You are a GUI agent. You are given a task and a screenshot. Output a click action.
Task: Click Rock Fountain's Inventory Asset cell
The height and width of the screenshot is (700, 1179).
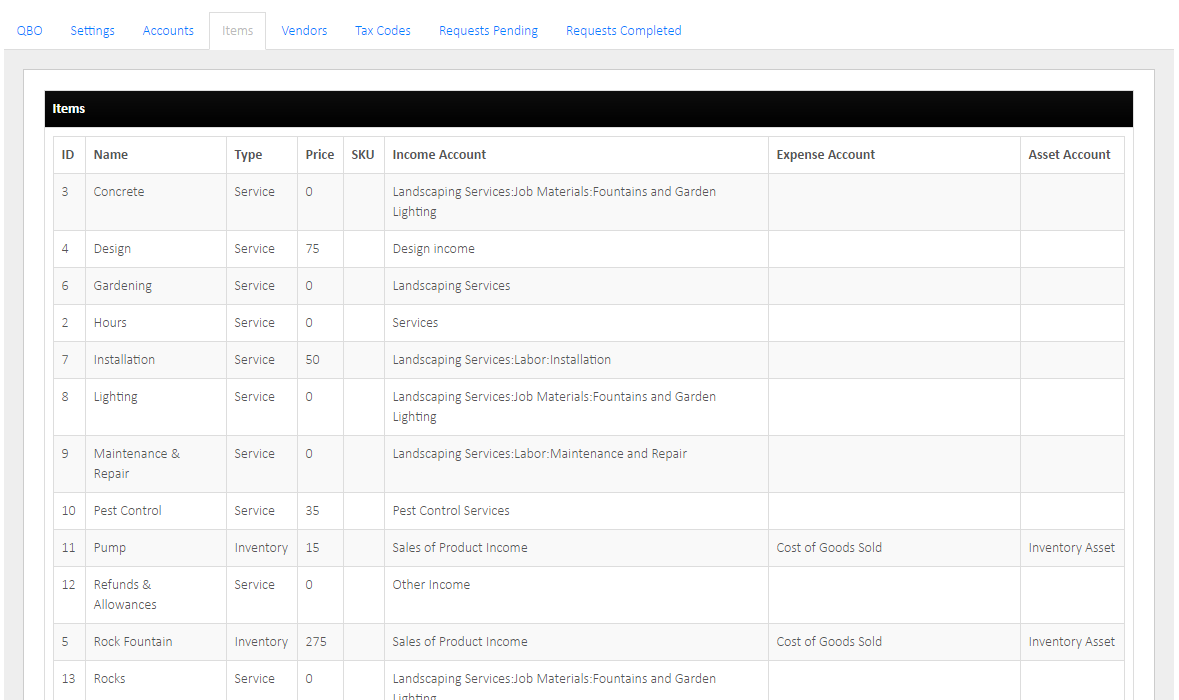1071,642
